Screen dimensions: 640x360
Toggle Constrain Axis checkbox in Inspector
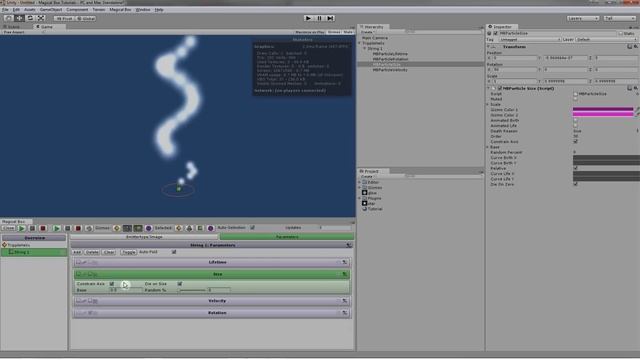[x=576, y=142]
